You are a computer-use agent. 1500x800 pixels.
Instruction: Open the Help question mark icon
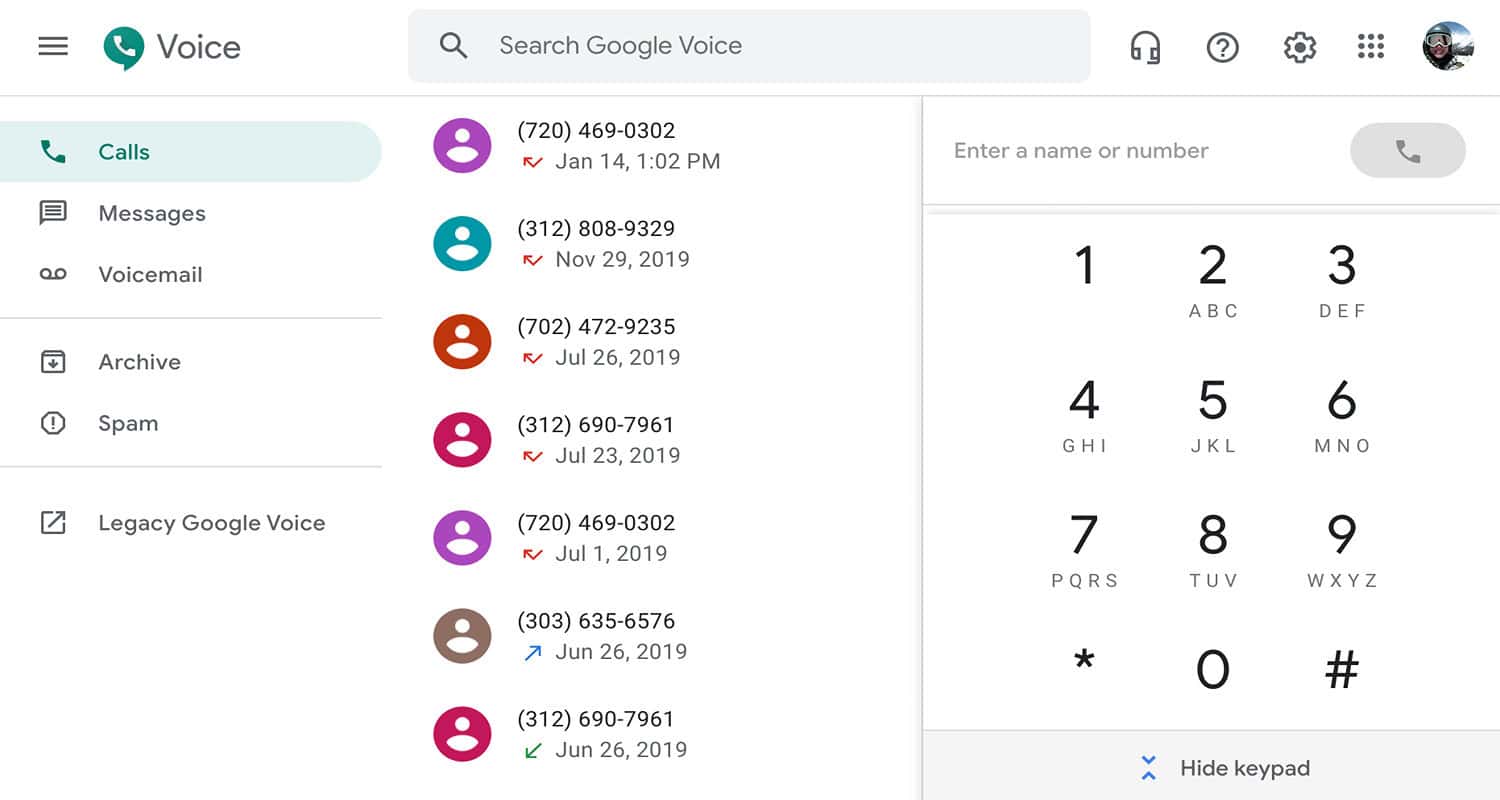tap(1222, 47)
